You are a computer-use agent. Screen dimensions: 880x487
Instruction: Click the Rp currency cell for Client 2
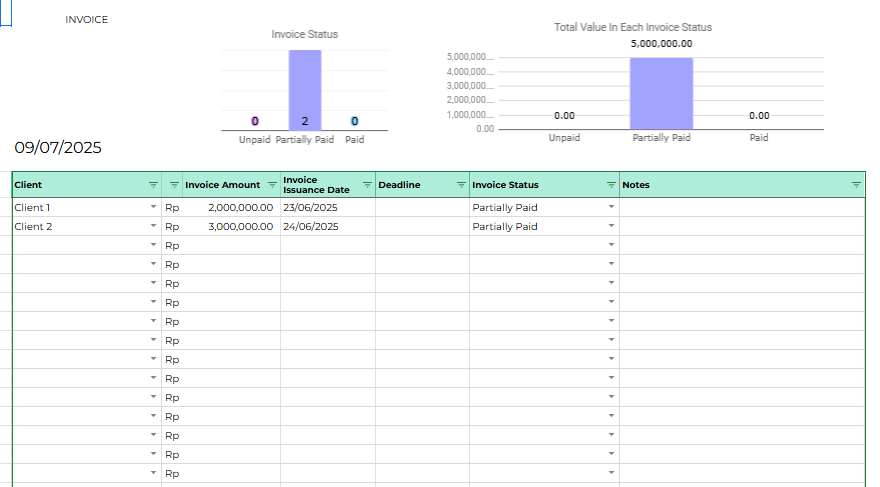tap(172, 227)
